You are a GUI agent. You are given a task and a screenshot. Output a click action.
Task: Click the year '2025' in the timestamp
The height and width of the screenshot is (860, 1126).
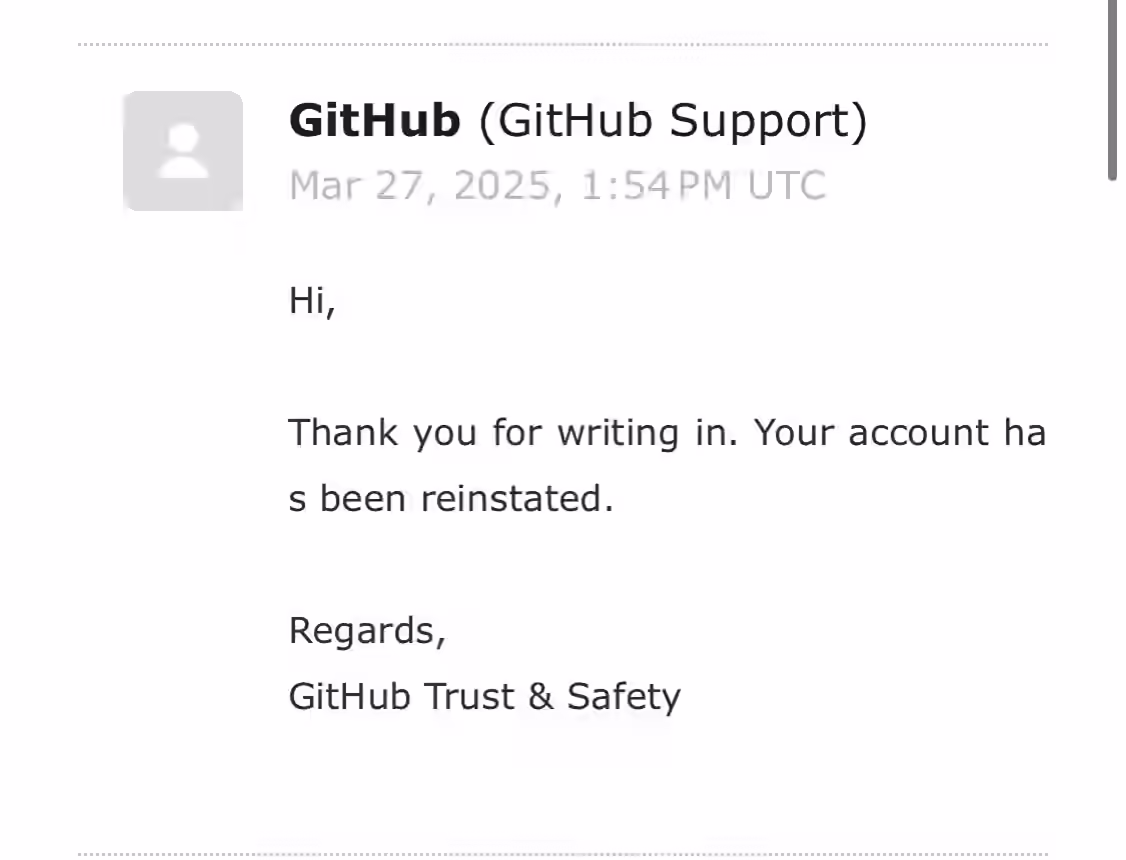(502, 186)
